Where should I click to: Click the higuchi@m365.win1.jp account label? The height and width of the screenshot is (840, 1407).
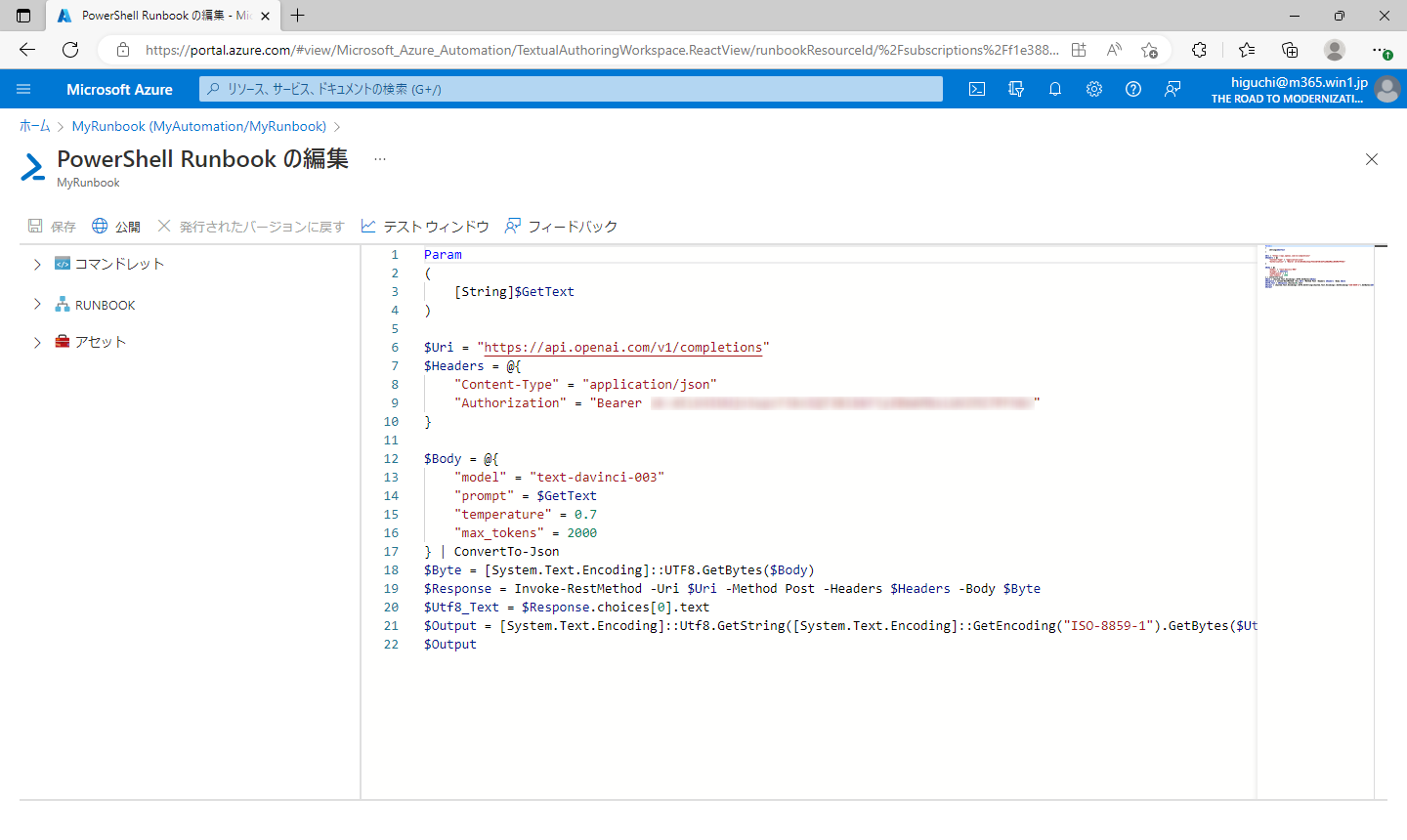point(1300,82)
